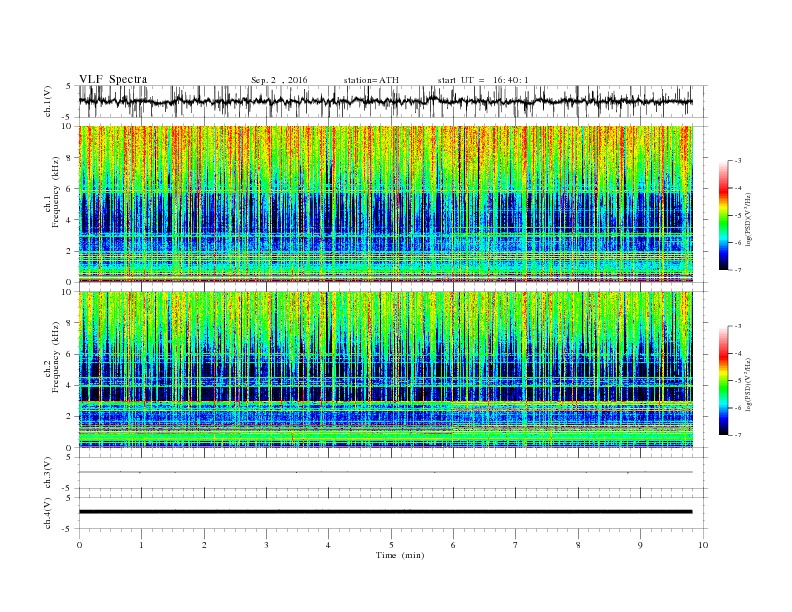Select the "start UT = 16:40: 1" text
This screenshot has height=612, width=792.
[483, 80]
